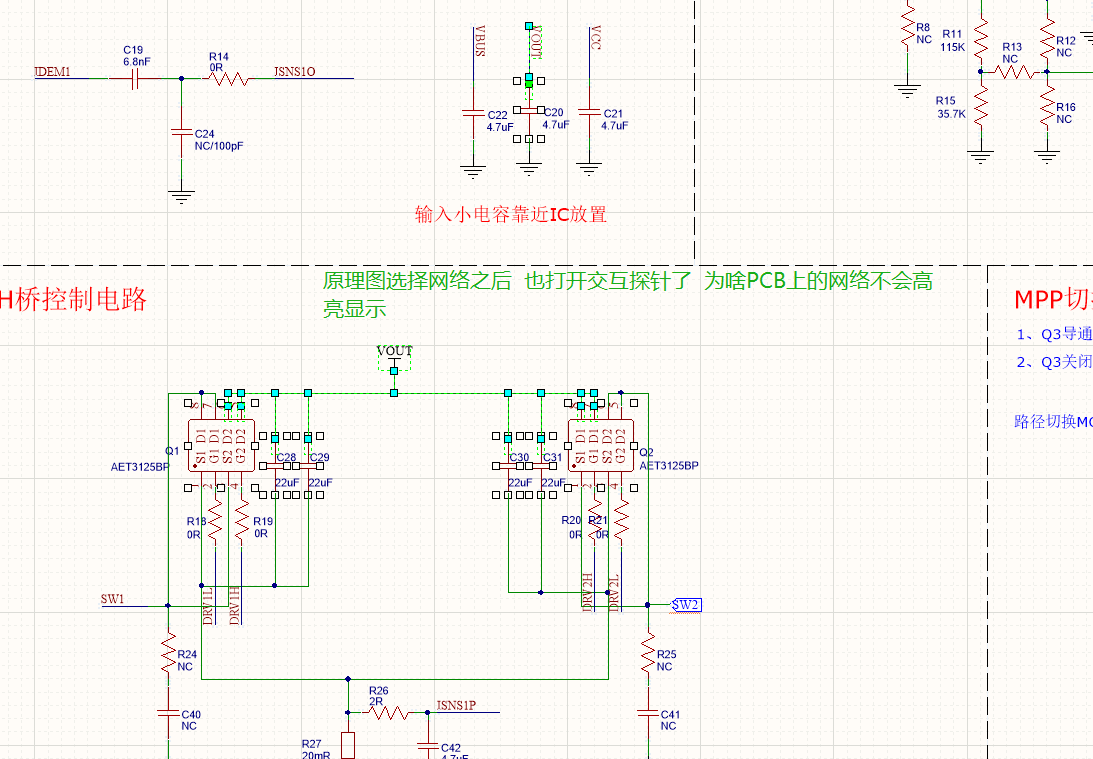Image resolution: width=1093 pixels, height=759 pixels.
Task: Click the R12 designator label
Action: click(1066, 41)
